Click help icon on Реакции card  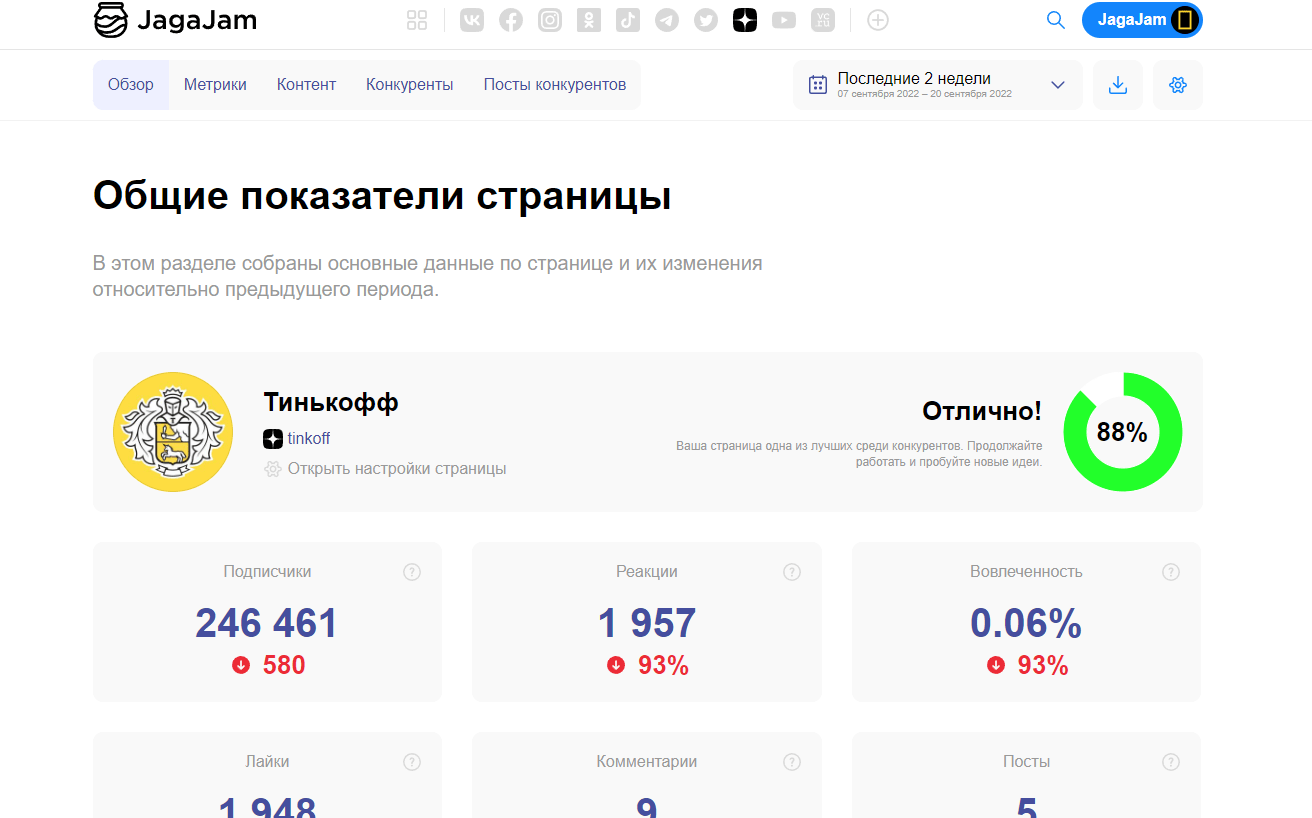(792, 572)
